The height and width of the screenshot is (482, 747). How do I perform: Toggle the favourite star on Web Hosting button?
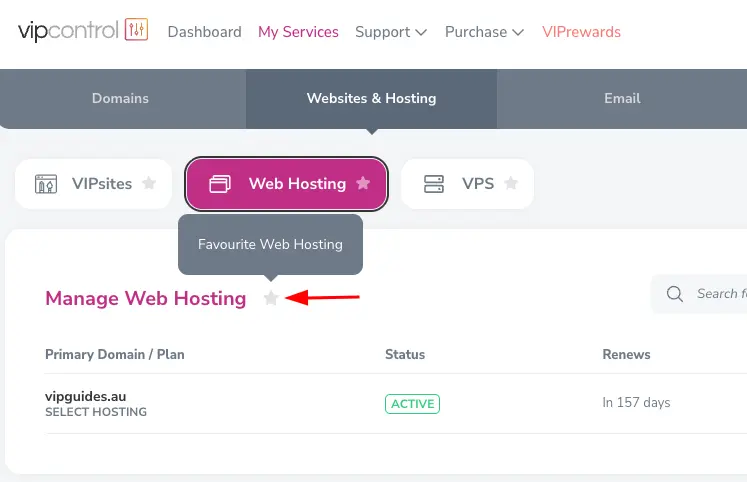point(363,184)
